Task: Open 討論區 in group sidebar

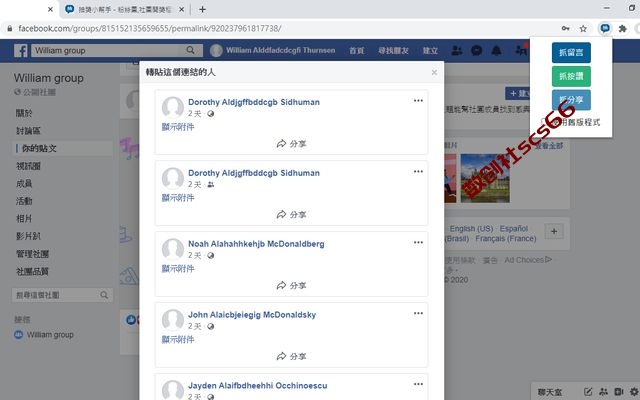Action: 29,131
